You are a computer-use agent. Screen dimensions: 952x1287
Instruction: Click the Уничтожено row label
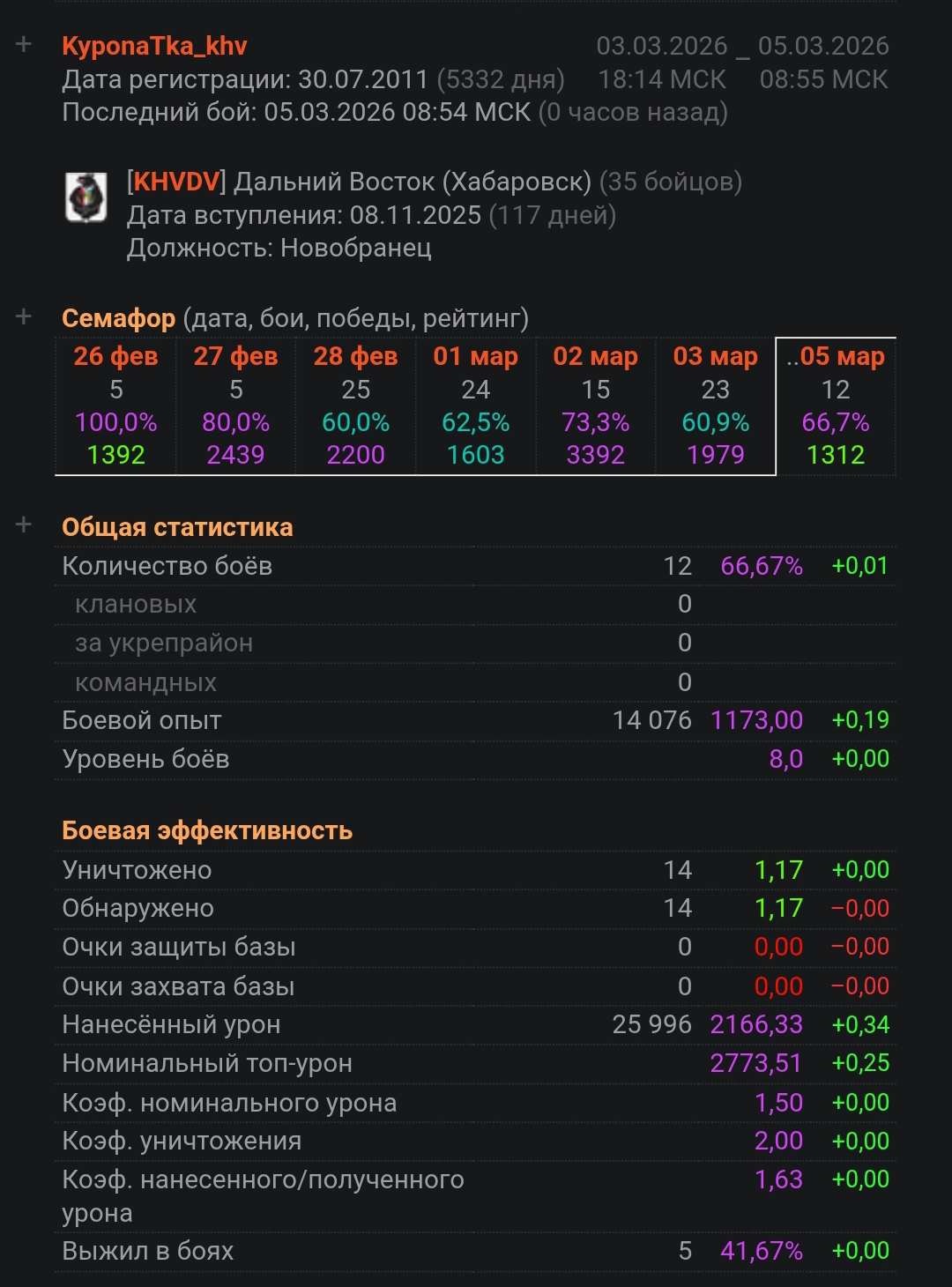click(x=137, y=870)
